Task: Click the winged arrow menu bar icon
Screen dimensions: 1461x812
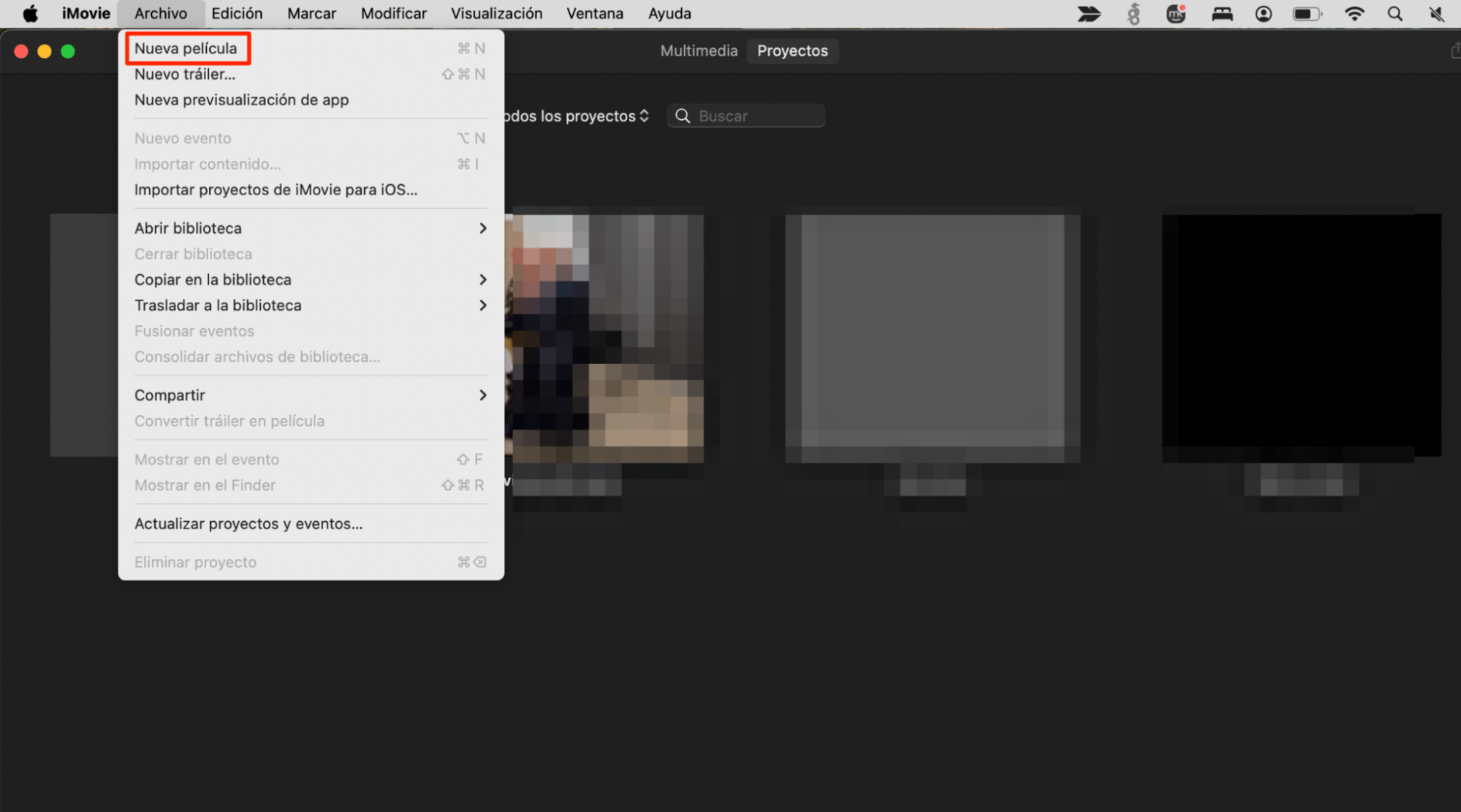Action: (x=1089, y=13)
